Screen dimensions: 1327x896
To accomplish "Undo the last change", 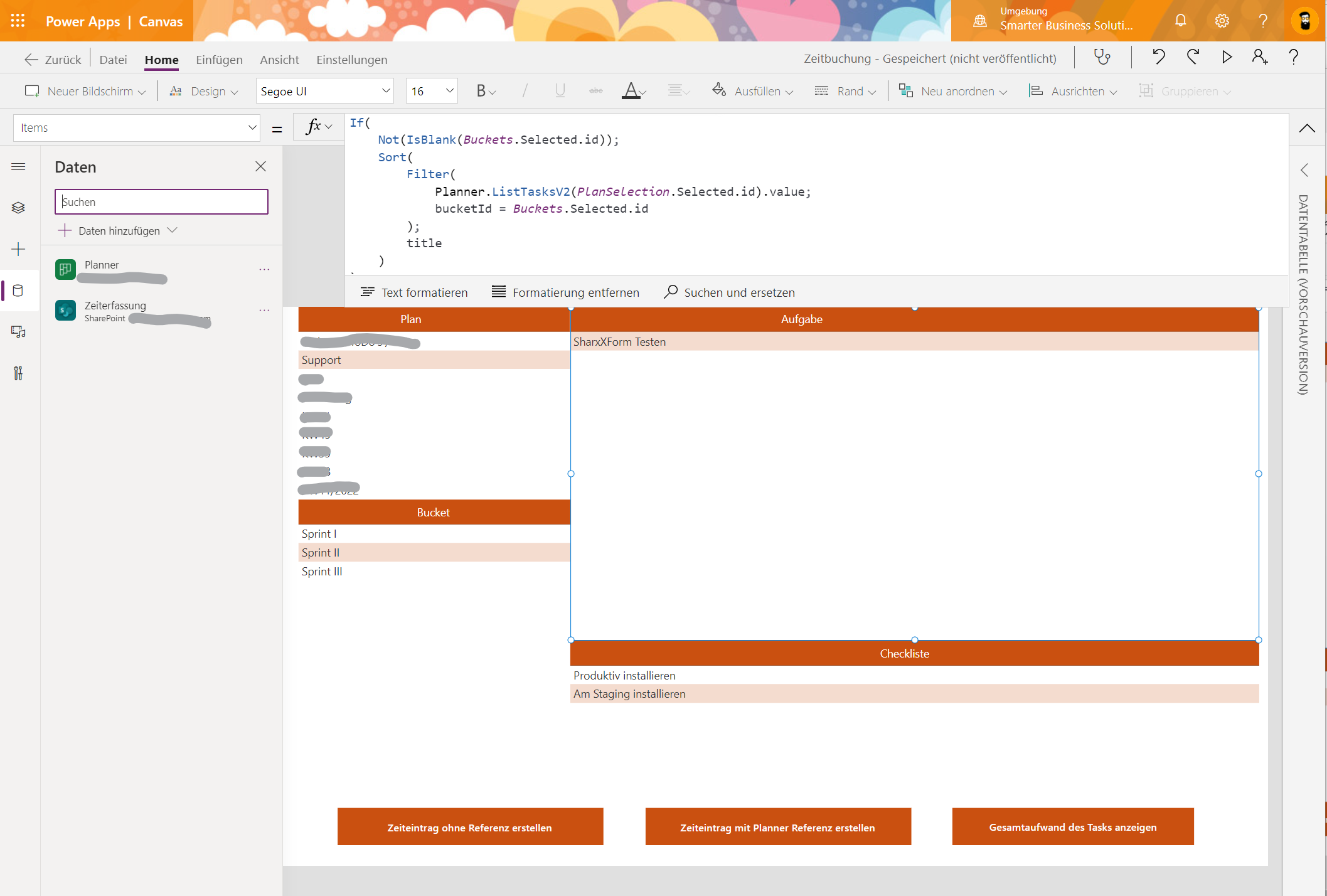I will 1158,57.
